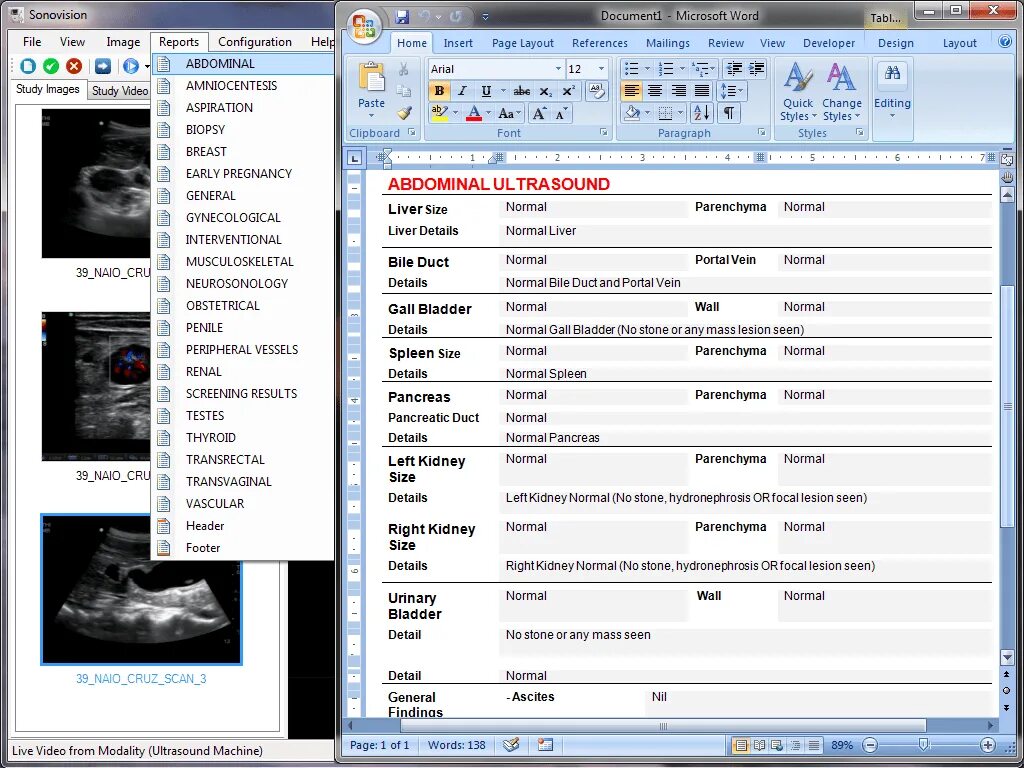Click the red X icon in Sonovision toolbar
1024x768 pixels.
(x=74, y=66)
